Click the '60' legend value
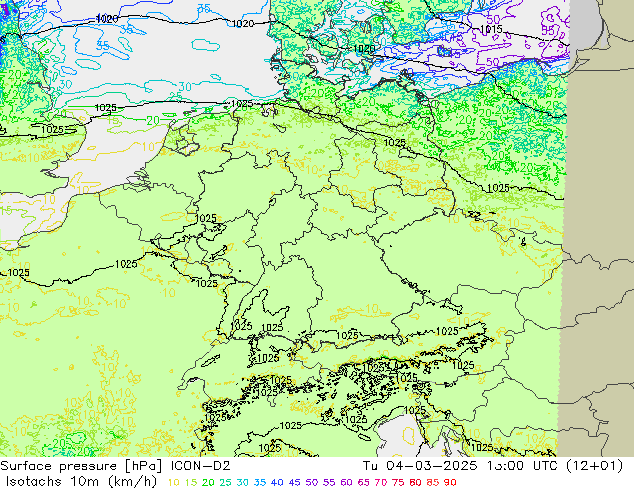The width and height of the screenshot is (634, 490). click(346, 482)
